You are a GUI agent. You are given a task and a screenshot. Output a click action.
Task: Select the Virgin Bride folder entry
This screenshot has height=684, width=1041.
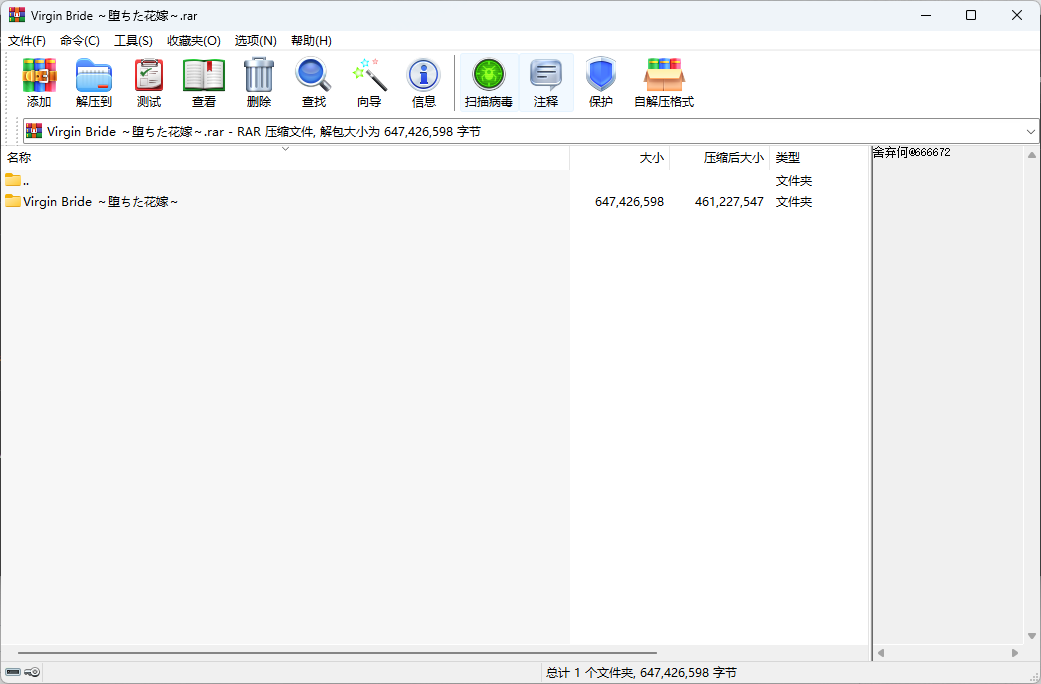(x=100, y=202)
